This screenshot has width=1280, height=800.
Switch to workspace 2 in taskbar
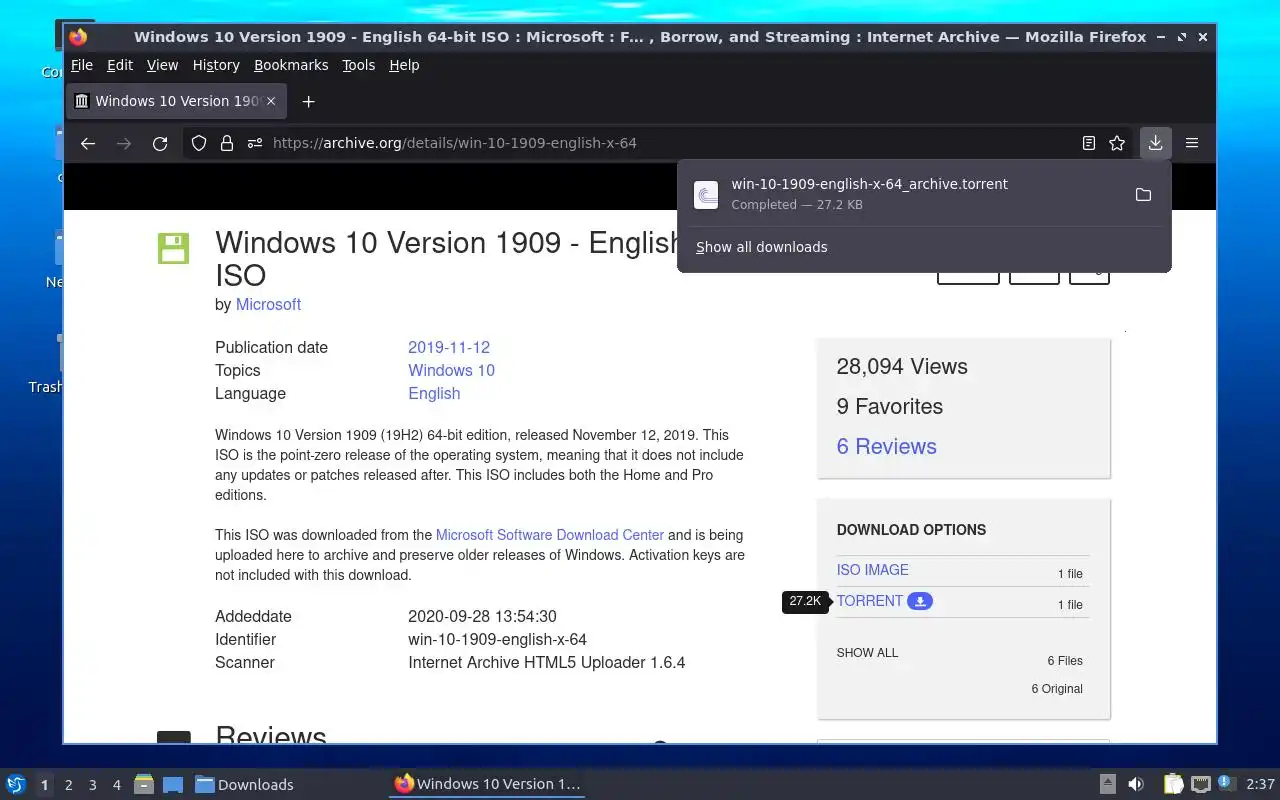[x=68, y=785]
